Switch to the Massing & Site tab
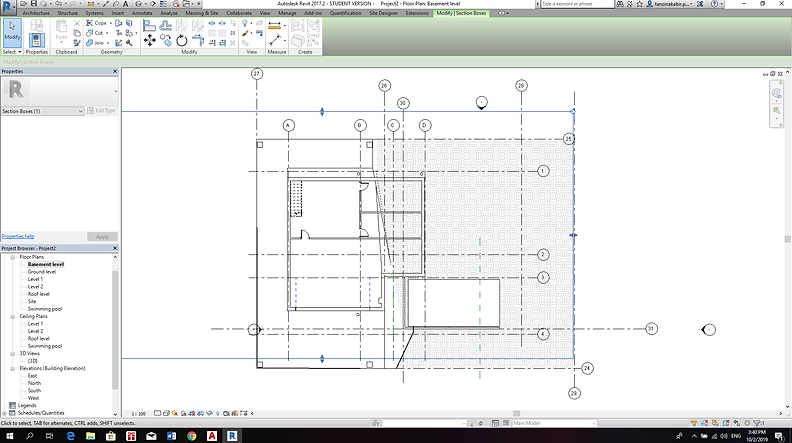 202,13
